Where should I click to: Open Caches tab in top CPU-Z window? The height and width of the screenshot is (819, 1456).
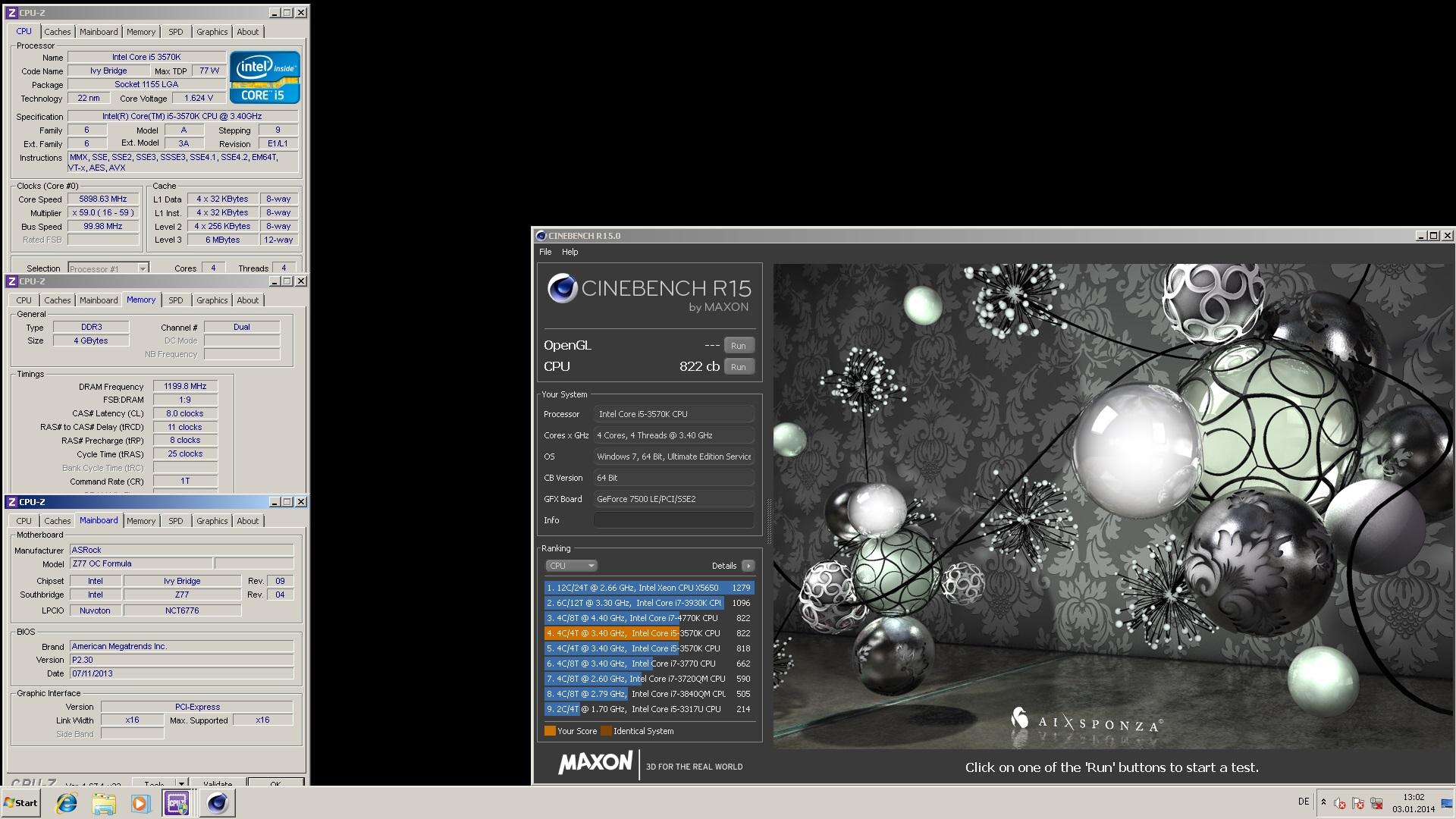pyautogui.click(x=57, y=32)
